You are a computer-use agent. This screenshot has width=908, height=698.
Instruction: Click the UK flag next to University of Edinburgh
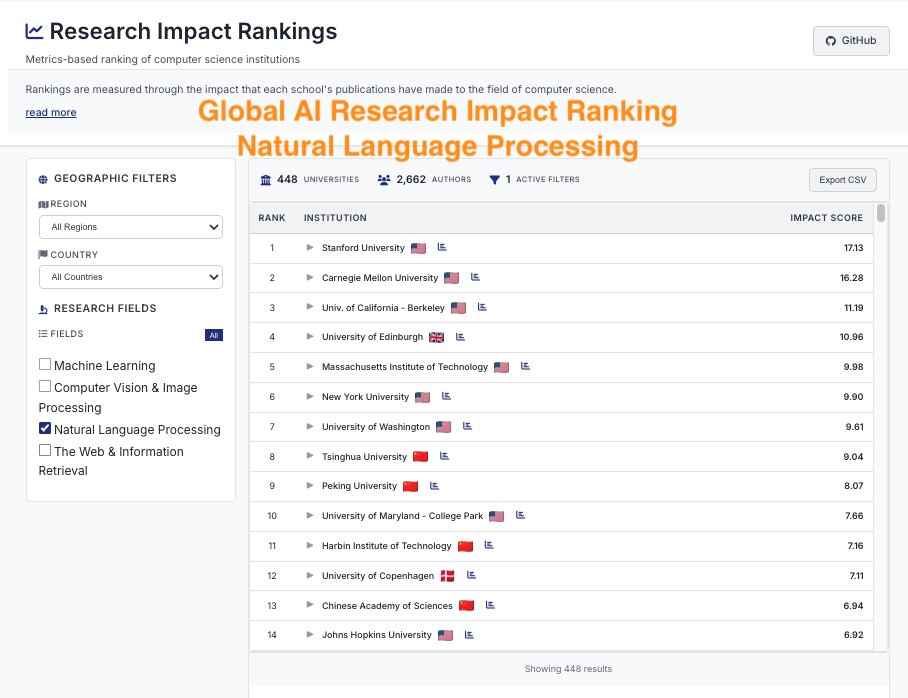point(436,338)
